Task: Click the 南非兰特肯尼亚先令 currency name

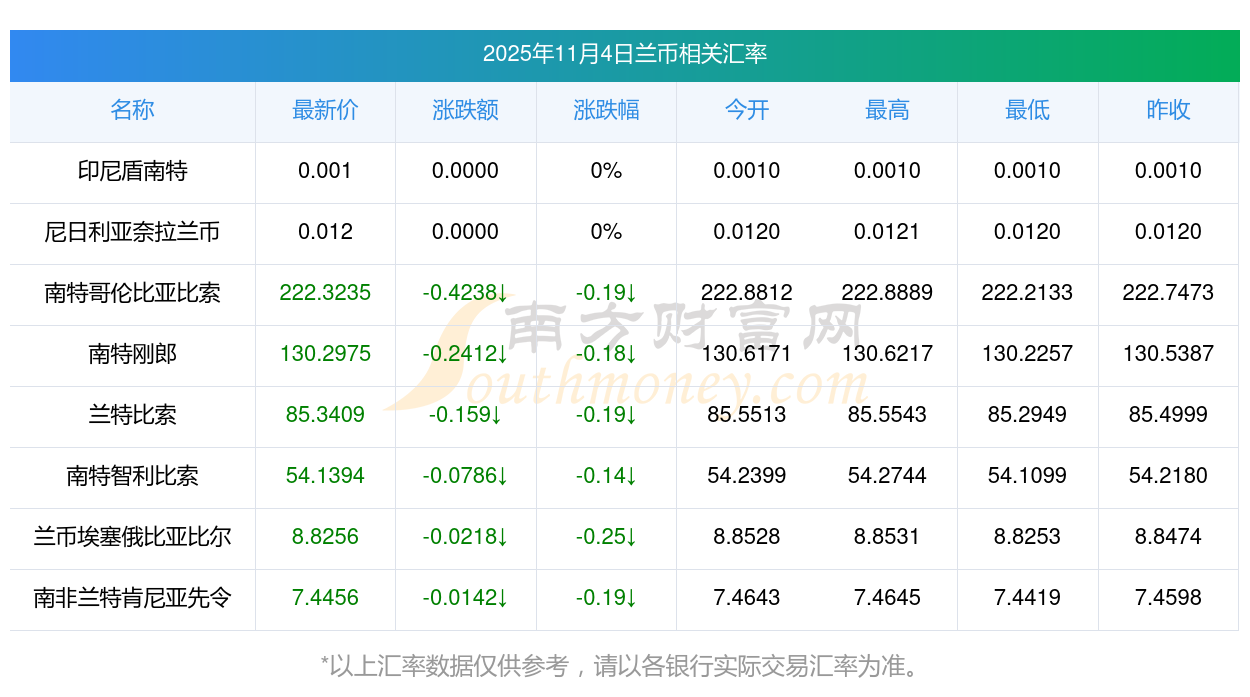Action: coord(132,599)
